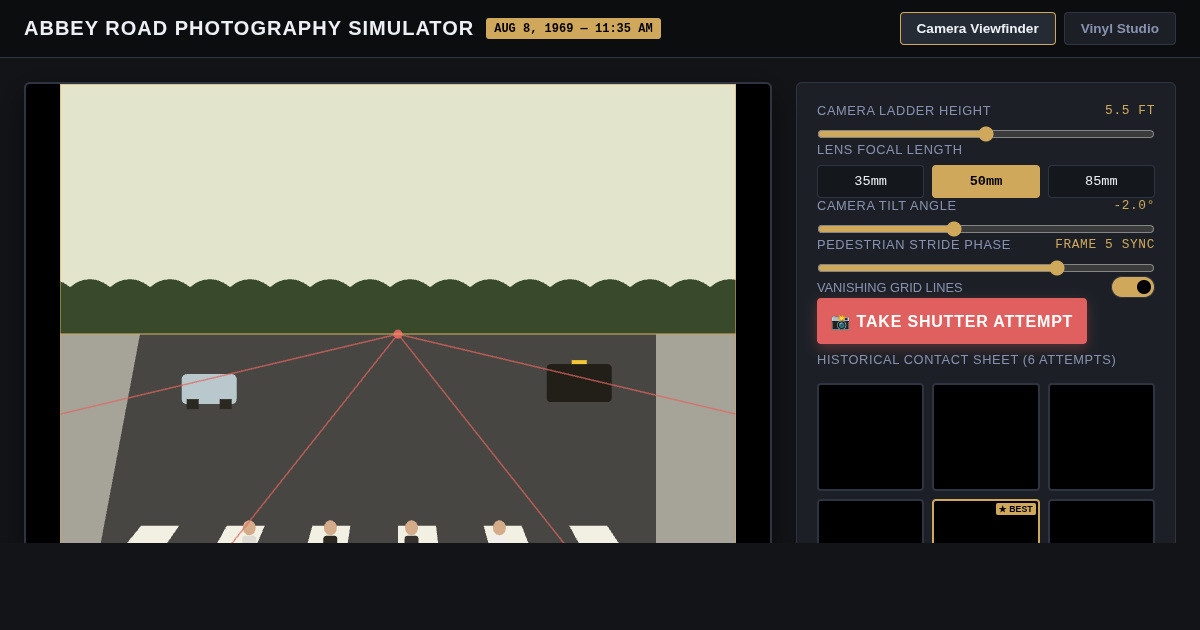Image resolution: width=1200 pixels, height=630 pixels.
Task: Open the third contact sheet thumbnail
Action: pos(1101,437)
